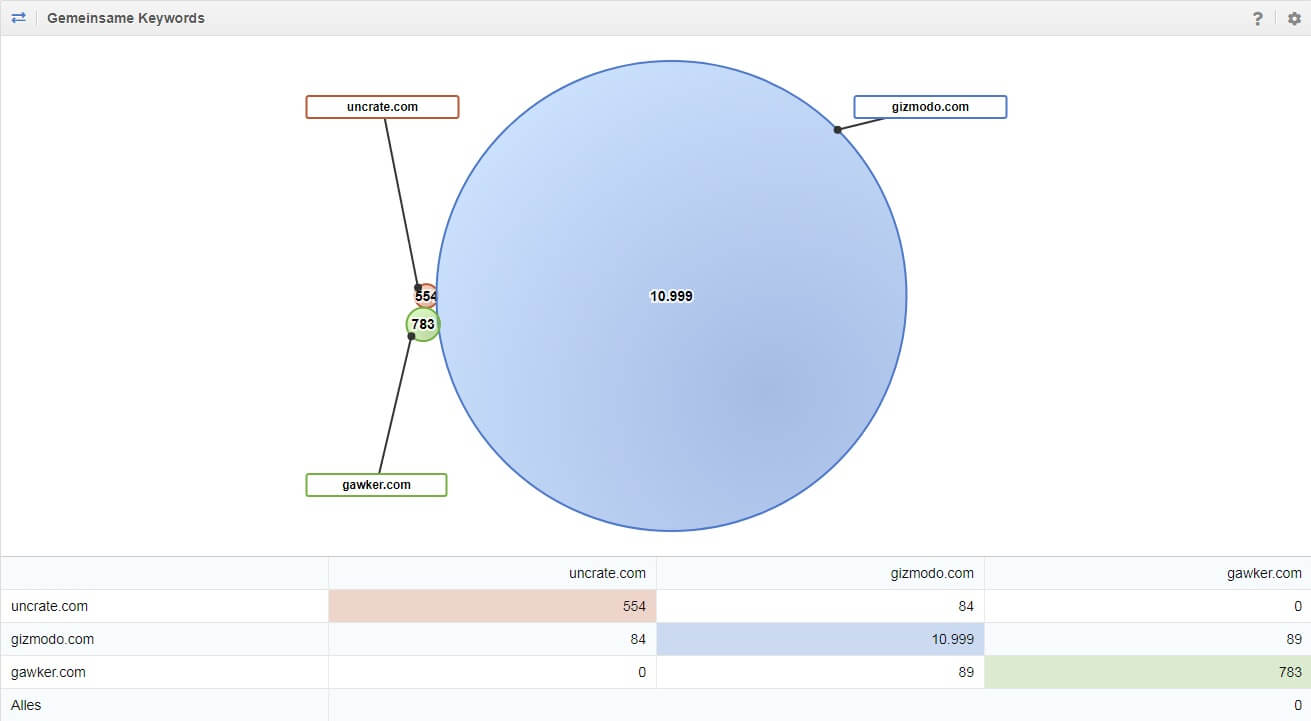The image size is (1311, 721).
Task: Click the Alles row label
Action: (26, 705)
